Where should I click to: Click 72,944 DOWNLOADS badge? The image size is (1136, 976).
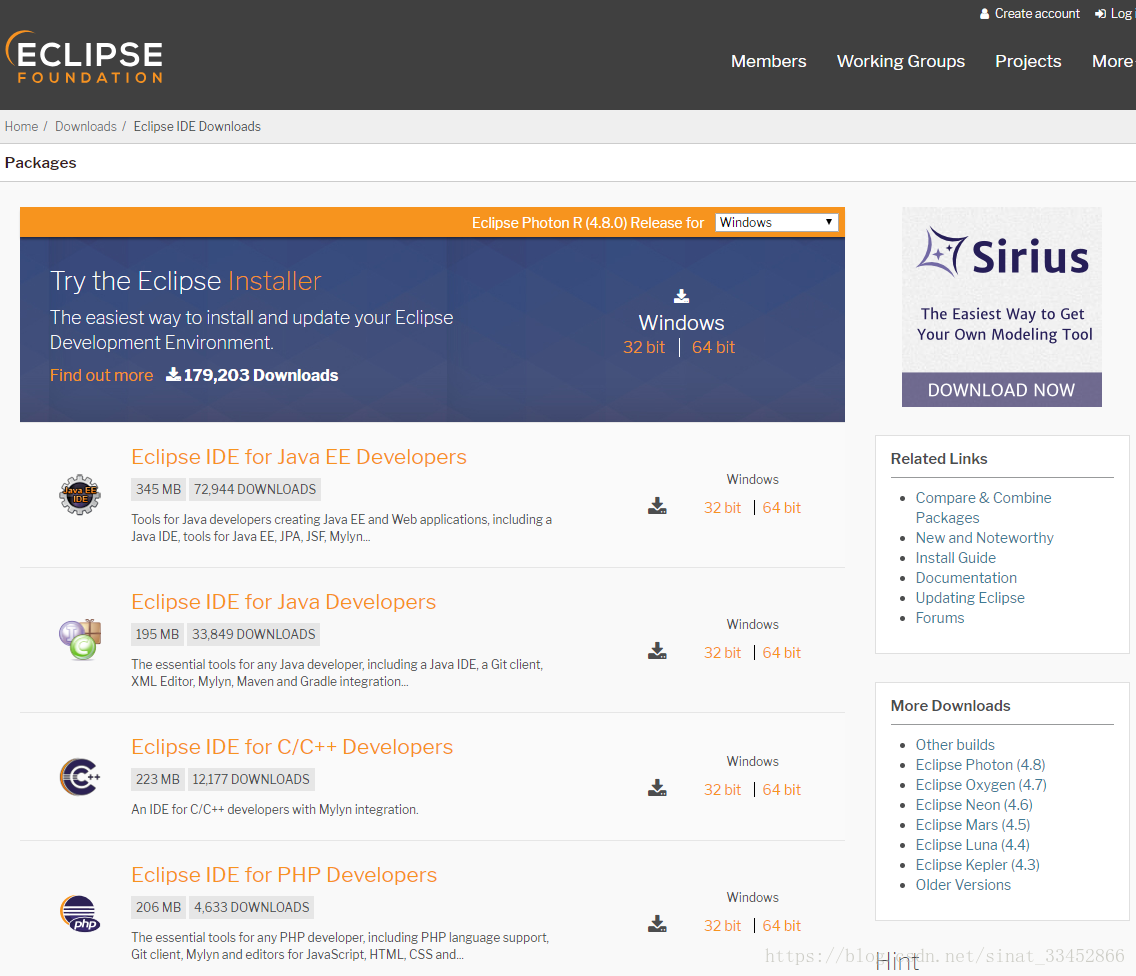(x=254, y=489)
